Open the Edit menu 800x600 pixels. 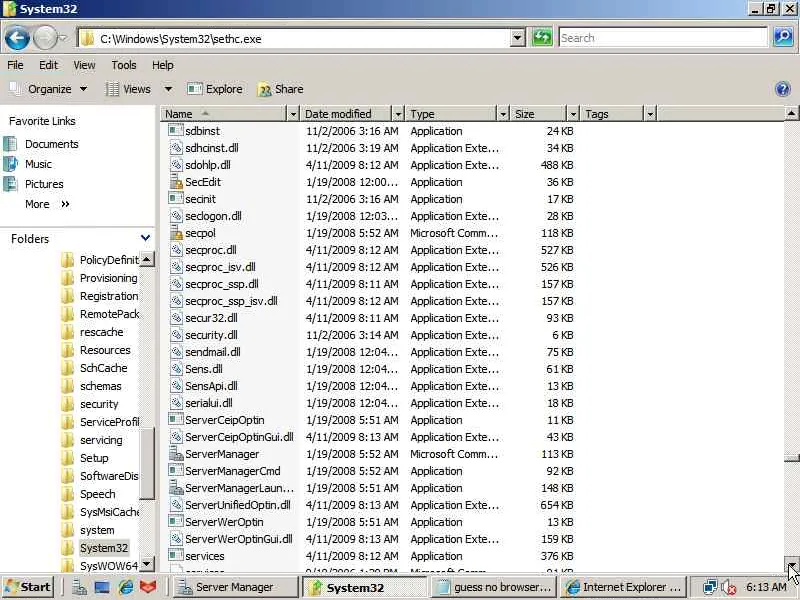point(48,65)
